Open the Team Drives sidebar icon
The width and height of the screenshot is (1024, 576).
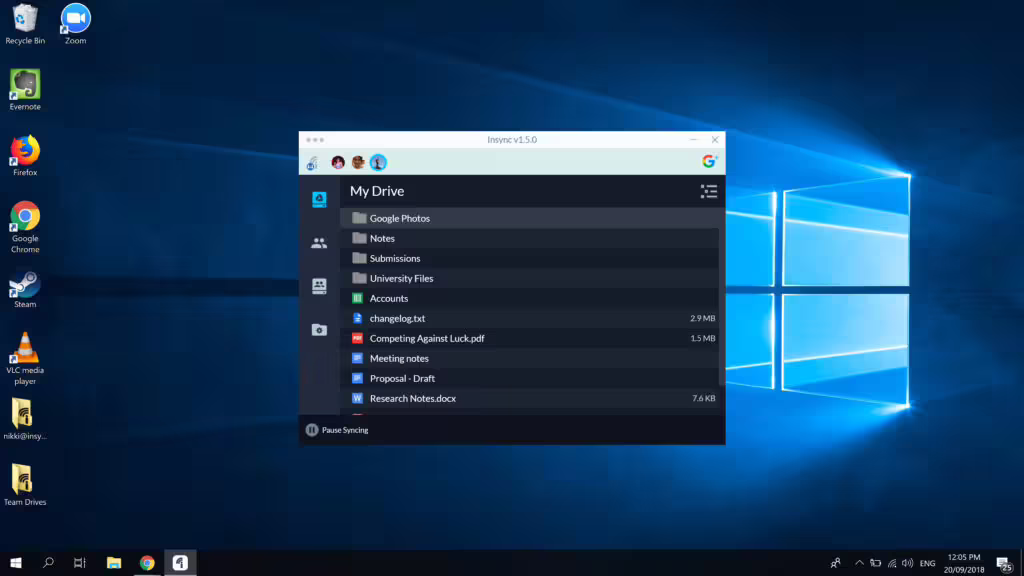[x=319, y=286]
